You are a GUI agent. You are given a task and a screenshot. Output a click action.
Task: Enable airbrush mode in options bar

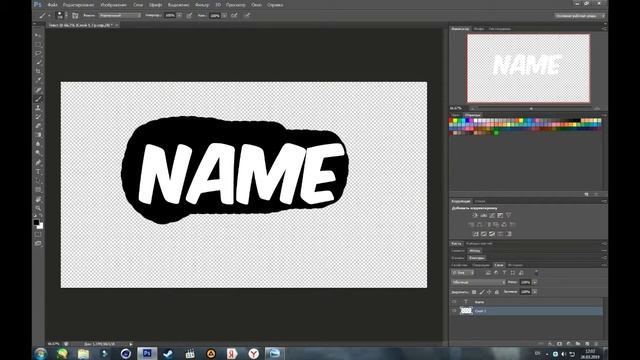click(x=234, y=16)
